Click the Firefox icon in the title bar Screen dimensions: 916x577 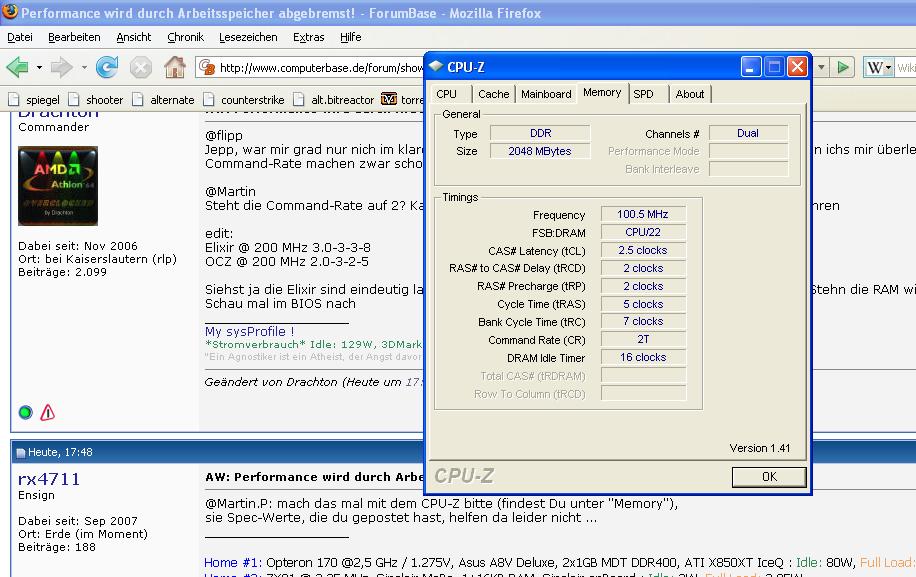click(10, 11)
